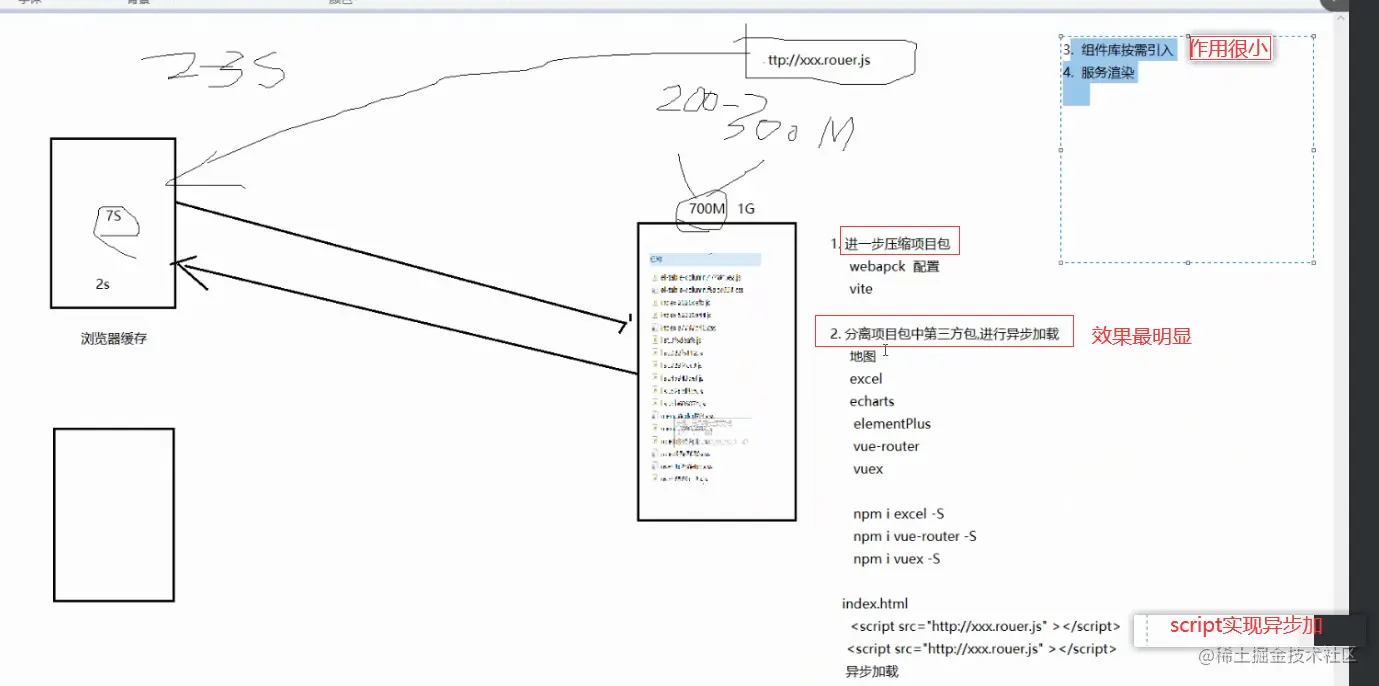Click the 'vue-router' list entry
The width and height of the screenshot is (1379, 686).
[886, 446]
